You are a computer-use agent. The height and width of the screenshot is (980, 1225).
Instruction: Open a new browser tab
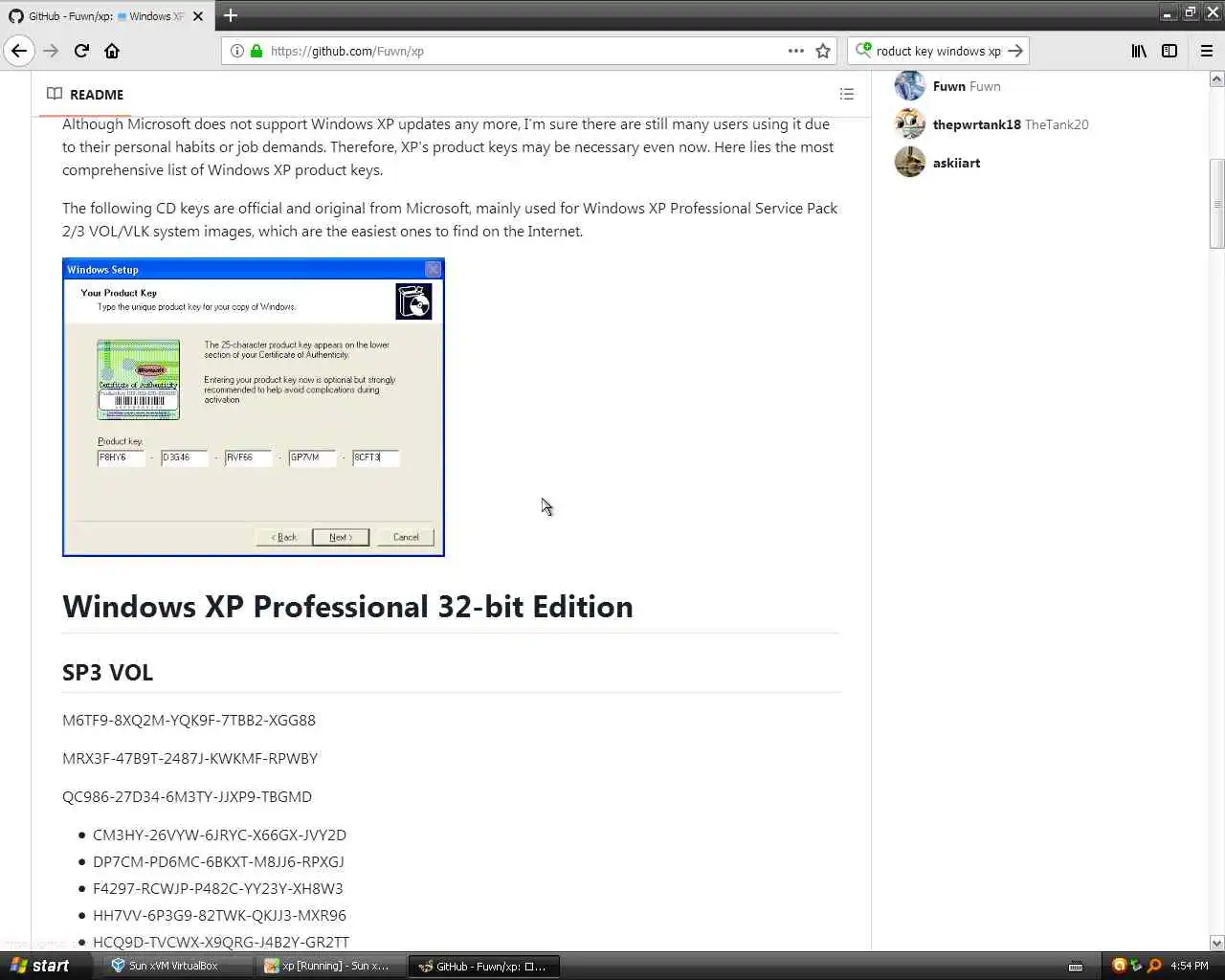click(x=231, y=15)
